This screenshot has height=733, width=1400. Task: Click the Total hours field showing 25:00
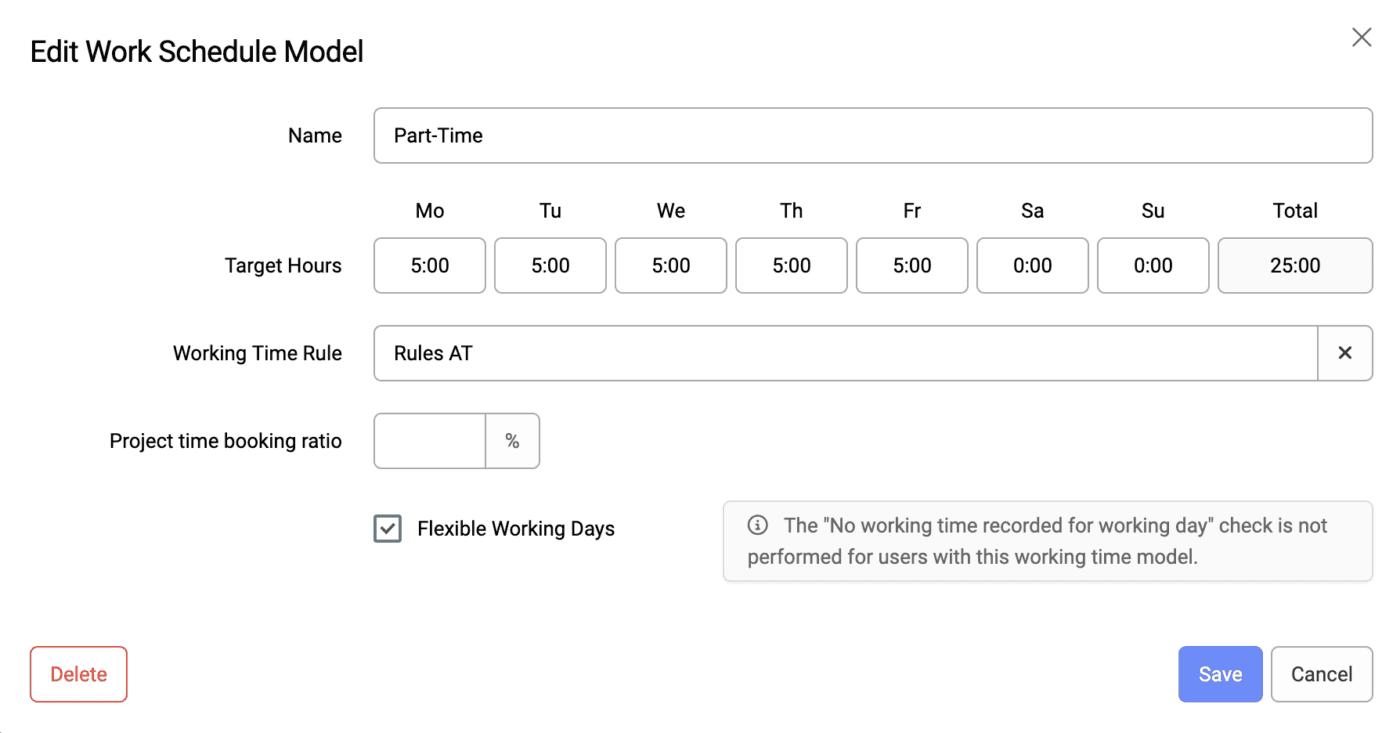pos(1294,265)
